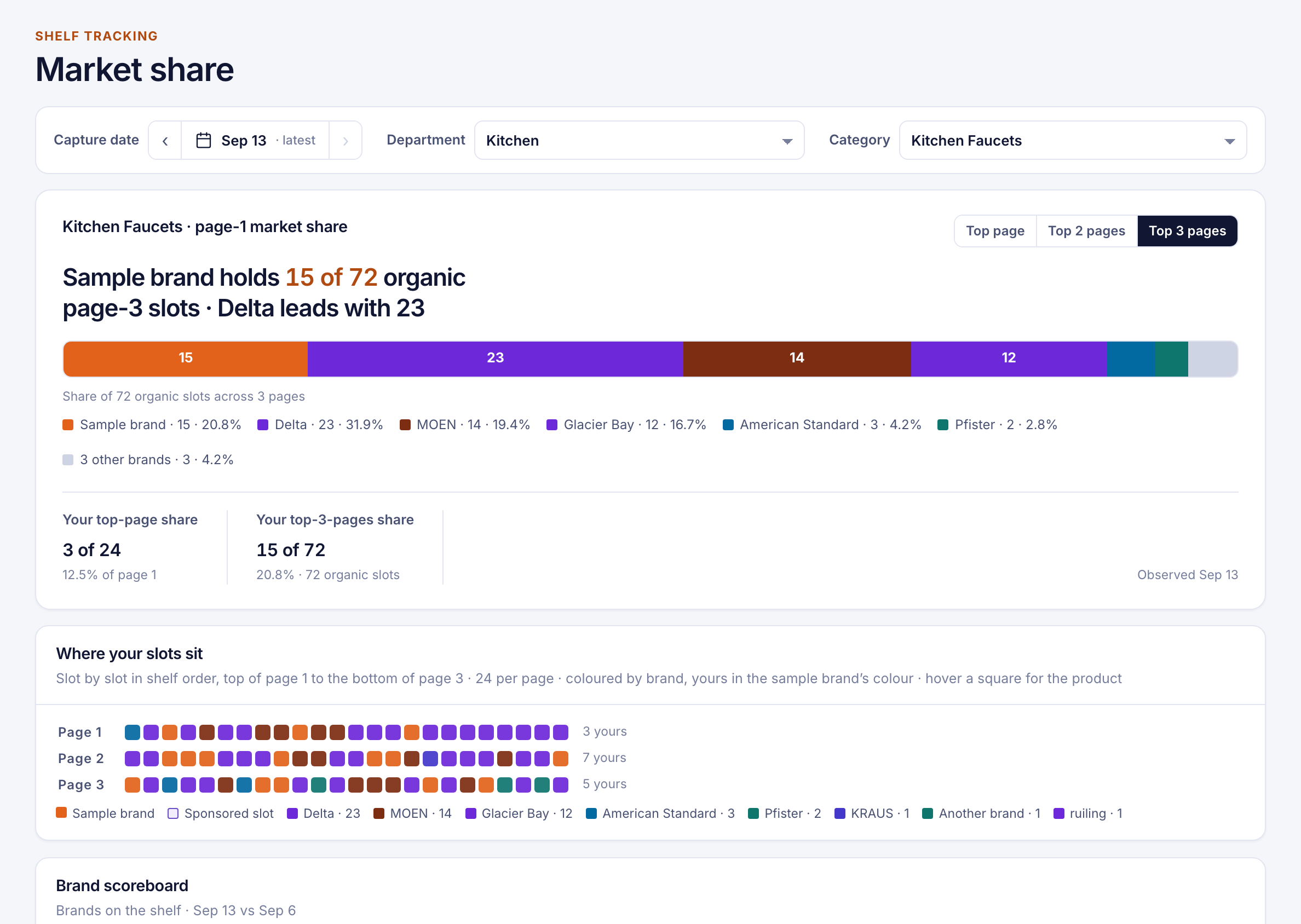Click the Sponsored slot legend box
Screen dimensions: 1301x924
[x=173, y=813]
